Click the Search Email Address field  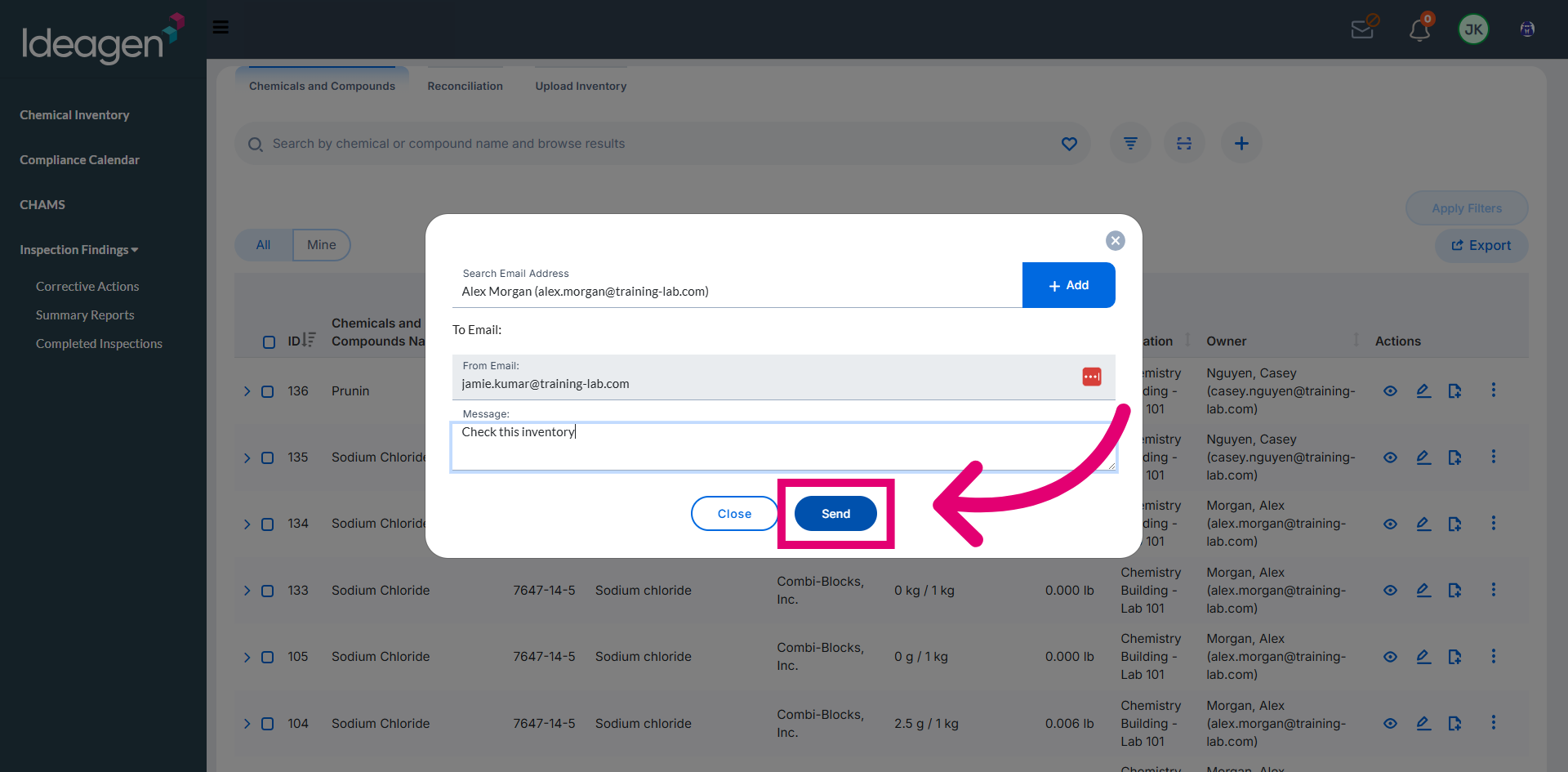(737, 285)
